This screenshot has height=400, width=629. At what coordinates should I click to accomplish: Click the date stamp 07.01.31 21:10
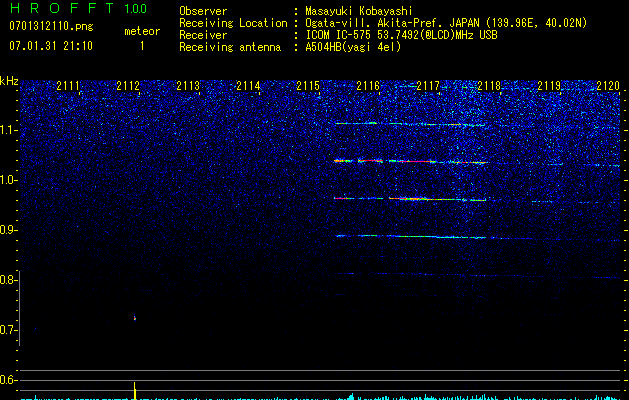(51, 46)
